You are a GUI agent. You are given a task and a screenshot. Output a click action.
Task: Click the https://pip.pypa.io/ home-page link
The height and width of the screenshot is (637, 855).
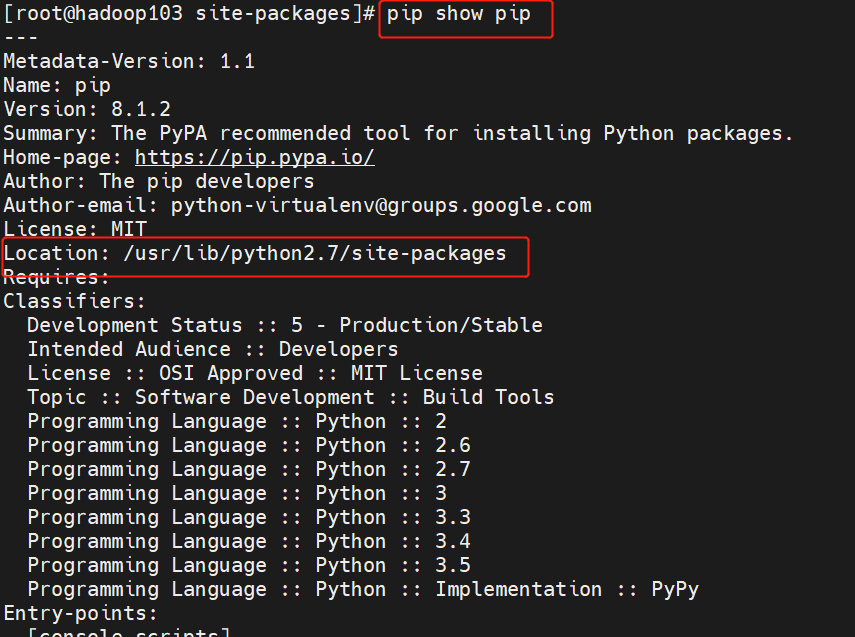click(254, 157)
